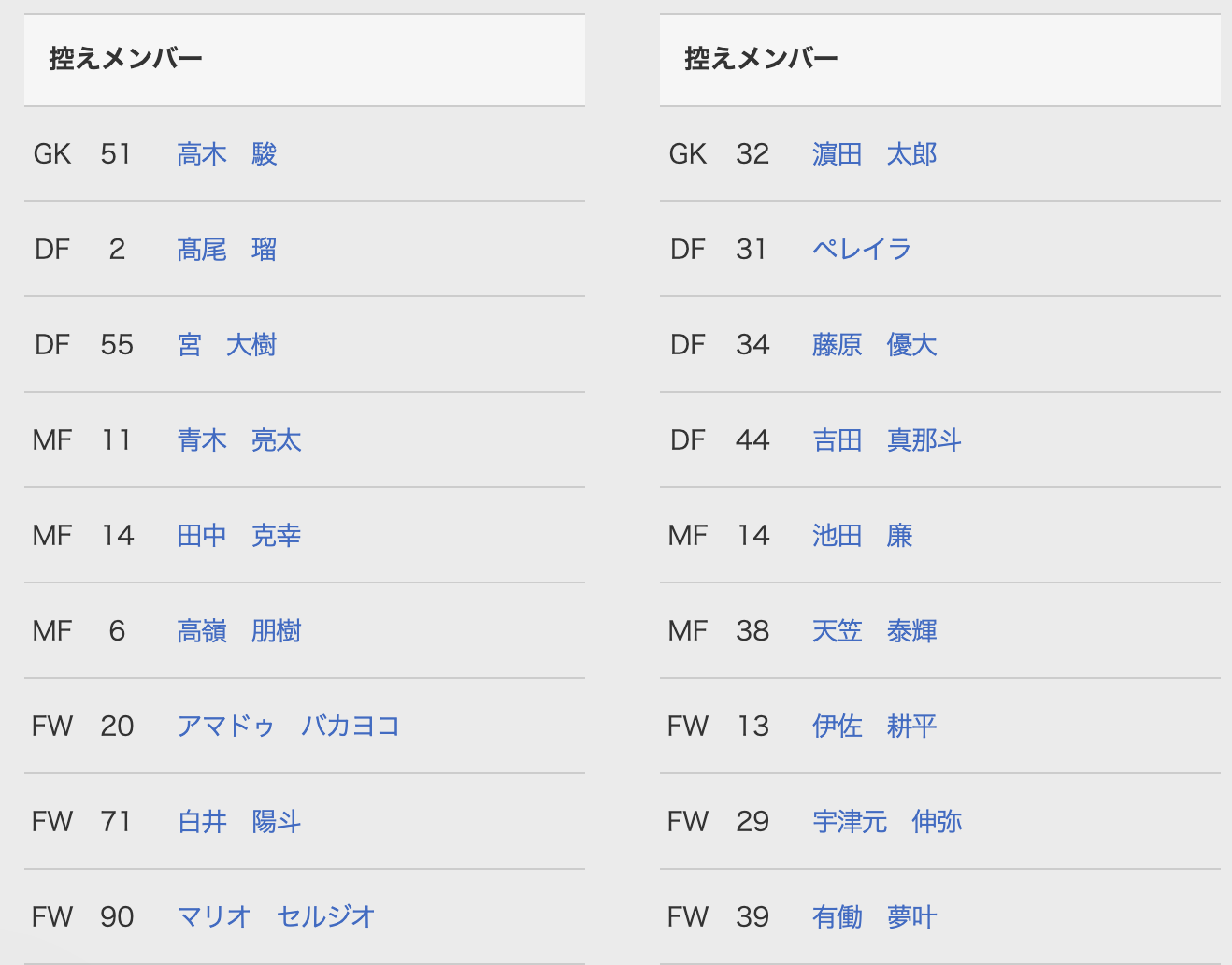Click goalkeeper 濵田 太郎 link
Viewport: 1232px width, 965px height.
[875, 154]
